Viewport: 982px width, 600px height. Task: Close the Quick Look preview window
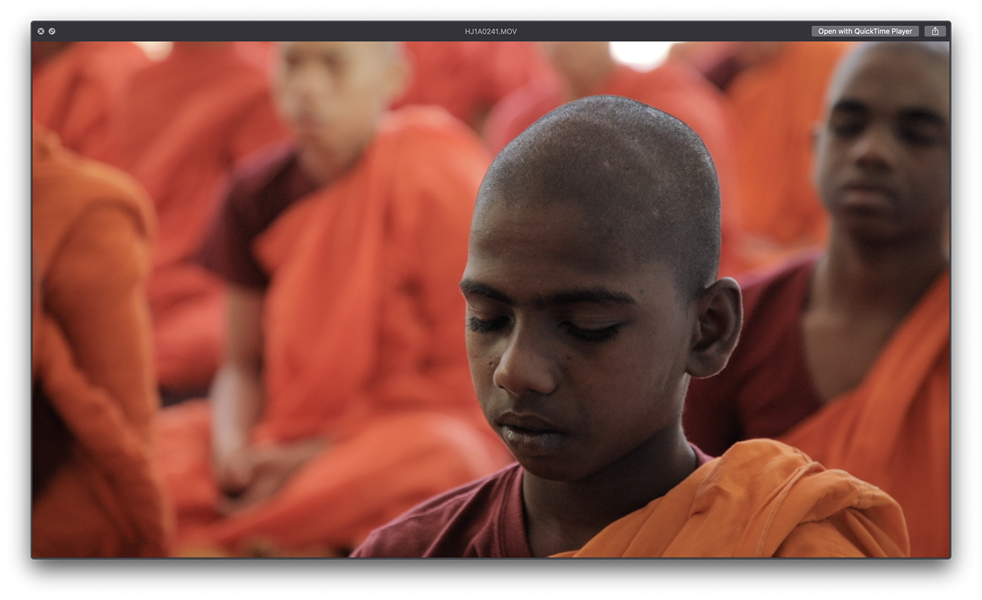[x=41, y=31]
